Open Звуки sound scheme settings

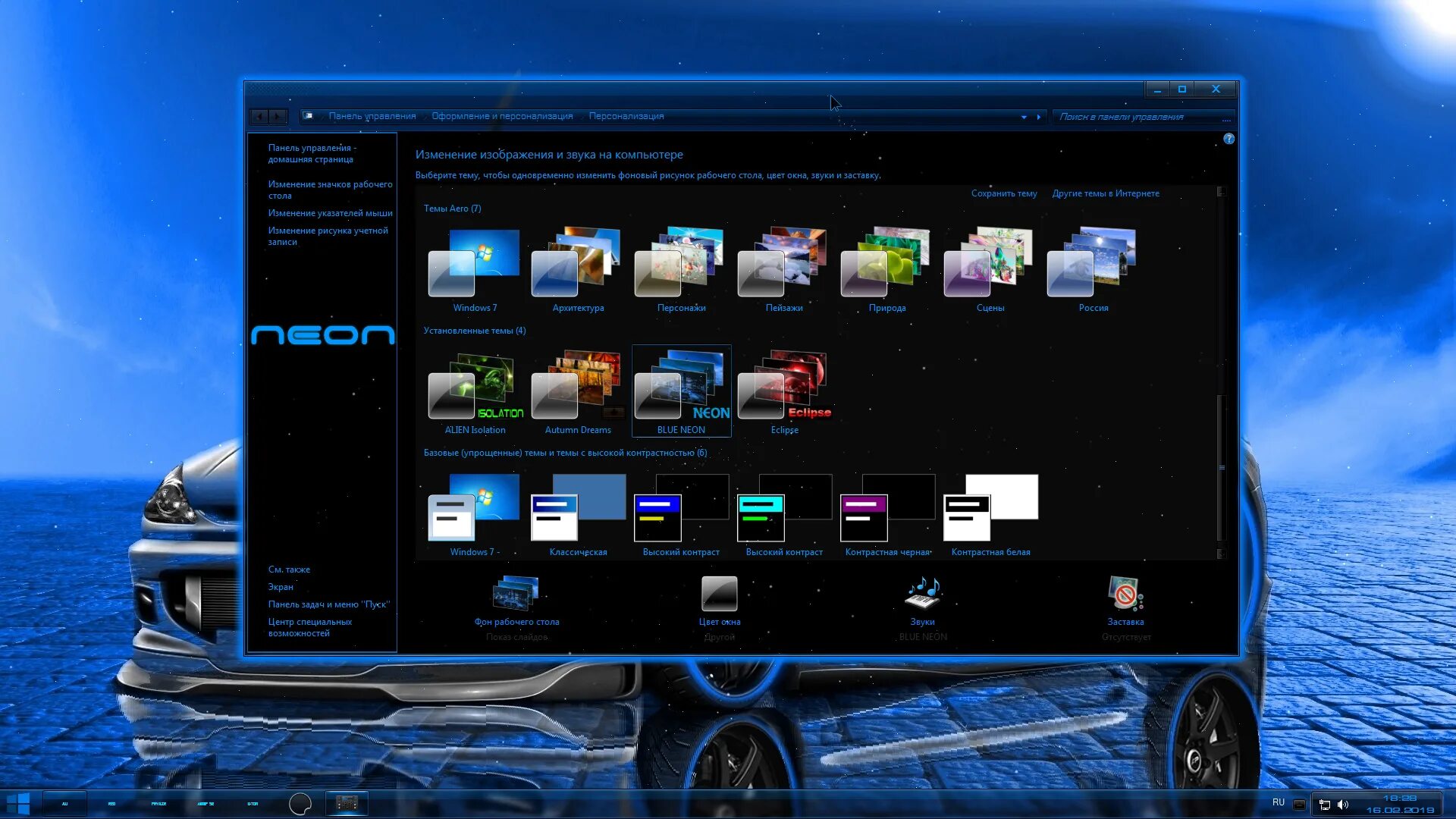[922, 607]
